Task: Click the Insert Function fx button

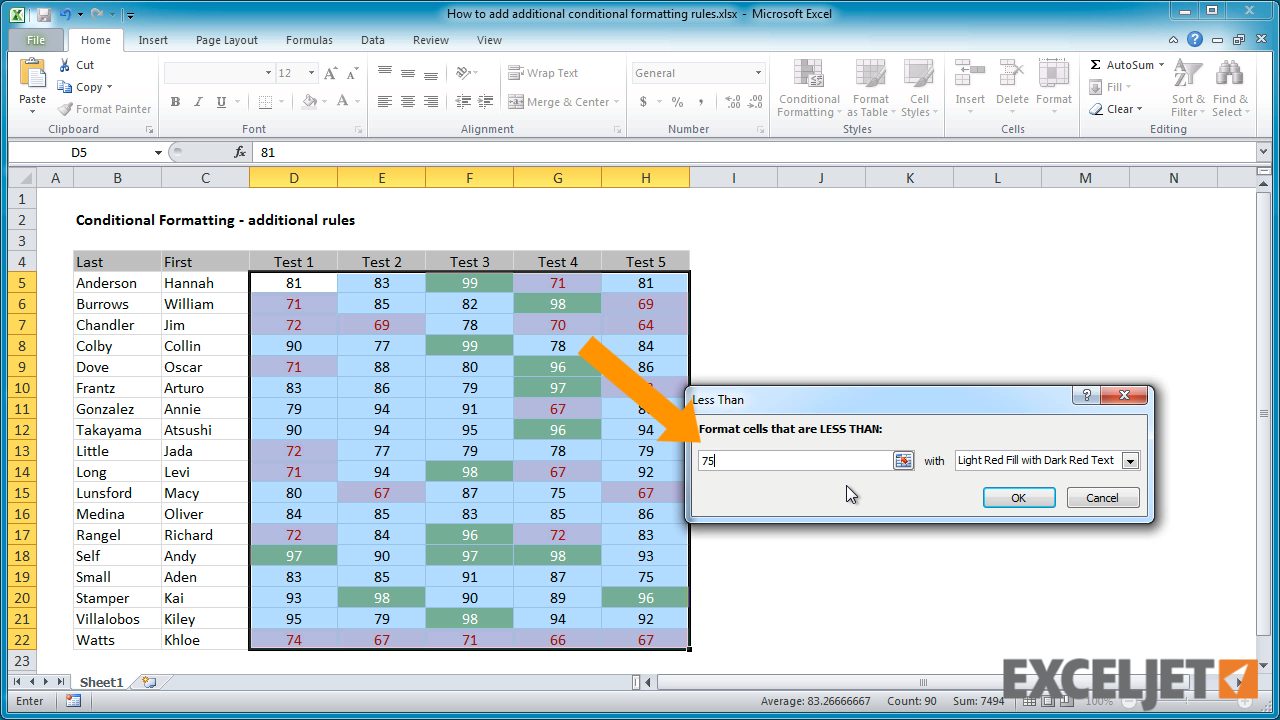Action: coord(240,152)
